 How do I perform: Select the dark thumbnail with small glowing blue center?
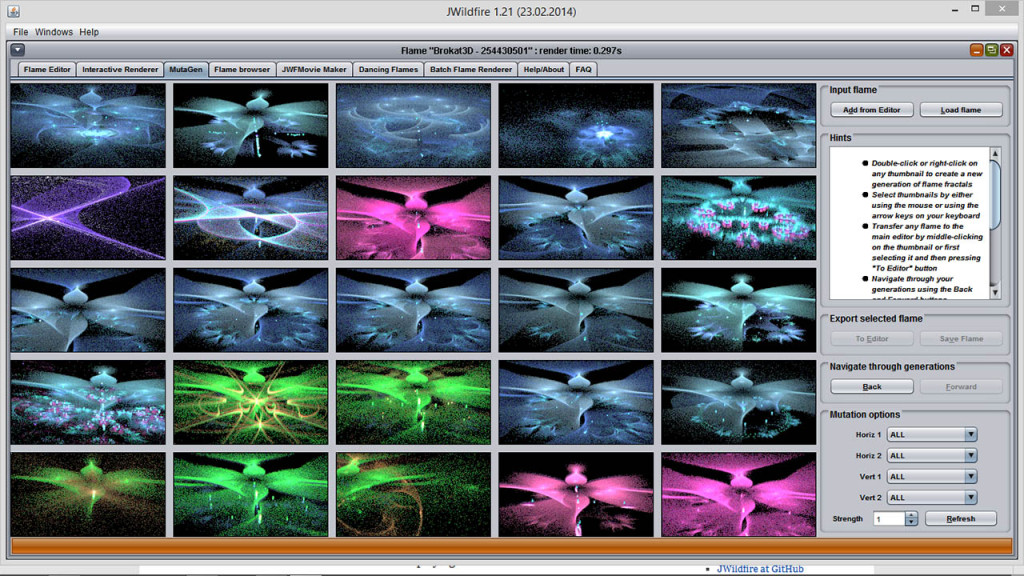tap(576, 125)
